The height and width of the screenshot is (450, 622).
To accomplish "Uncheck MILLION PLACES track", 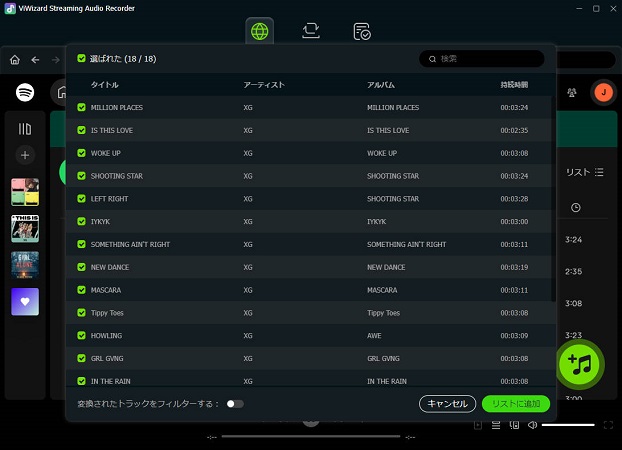I will click(81, 107).
